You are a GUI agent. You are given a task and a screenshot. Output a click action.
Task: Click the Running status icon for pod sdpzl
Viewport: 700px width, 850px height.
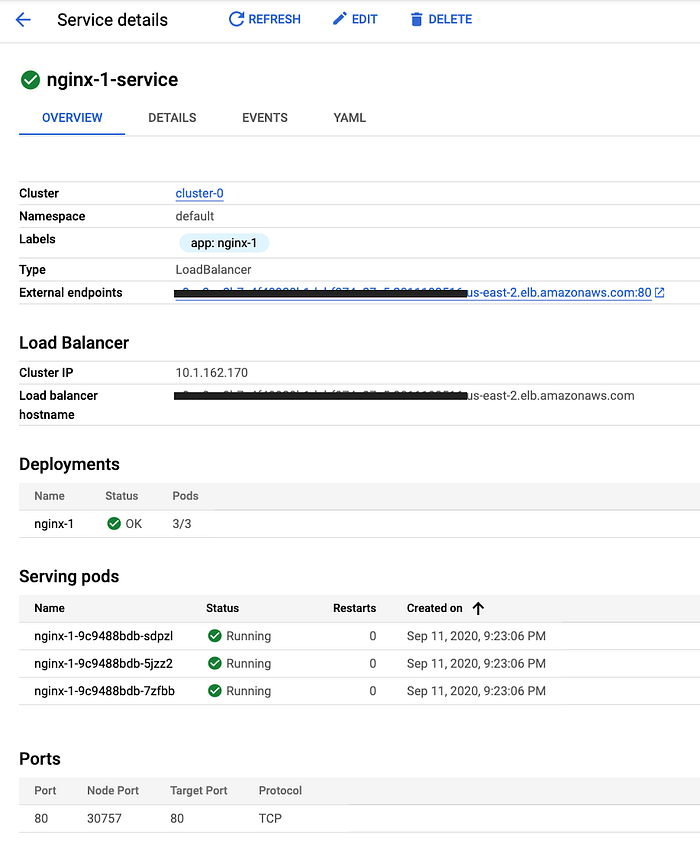[215, 636]
